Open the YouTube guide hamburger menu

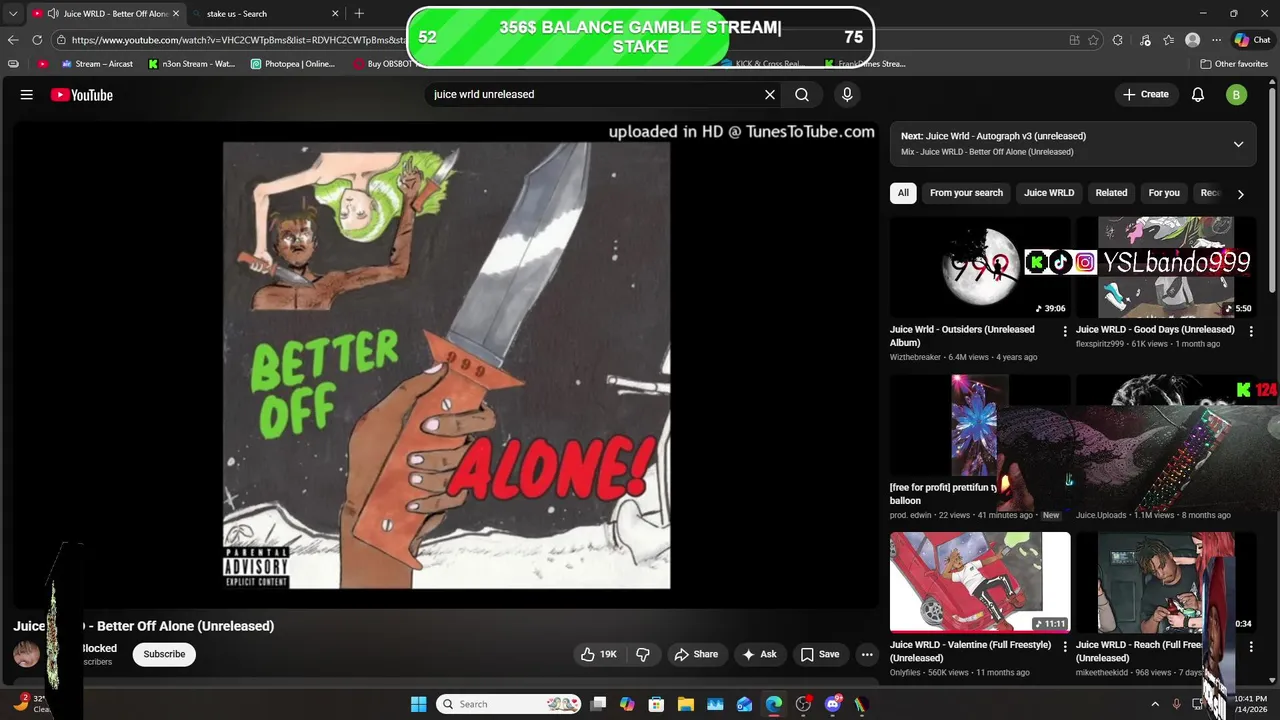[27, 95]
